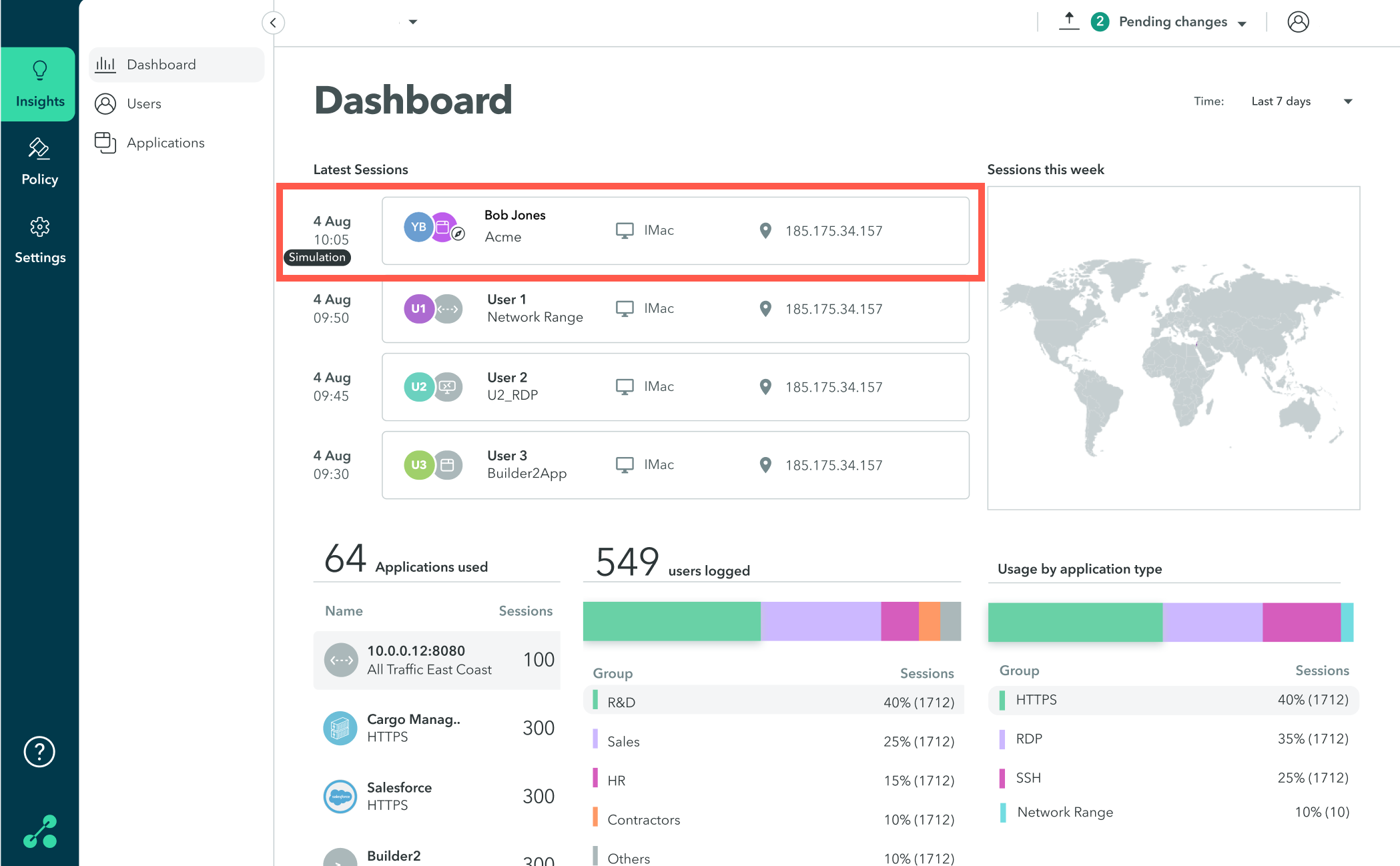Click the RDP icon for User 2
1400x866 pixels.
coord(448,387)
